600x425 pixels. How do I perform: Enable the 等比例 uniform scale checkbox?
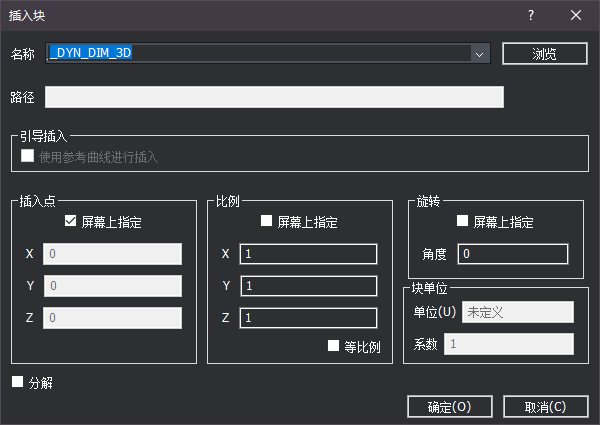pos(334,346)
